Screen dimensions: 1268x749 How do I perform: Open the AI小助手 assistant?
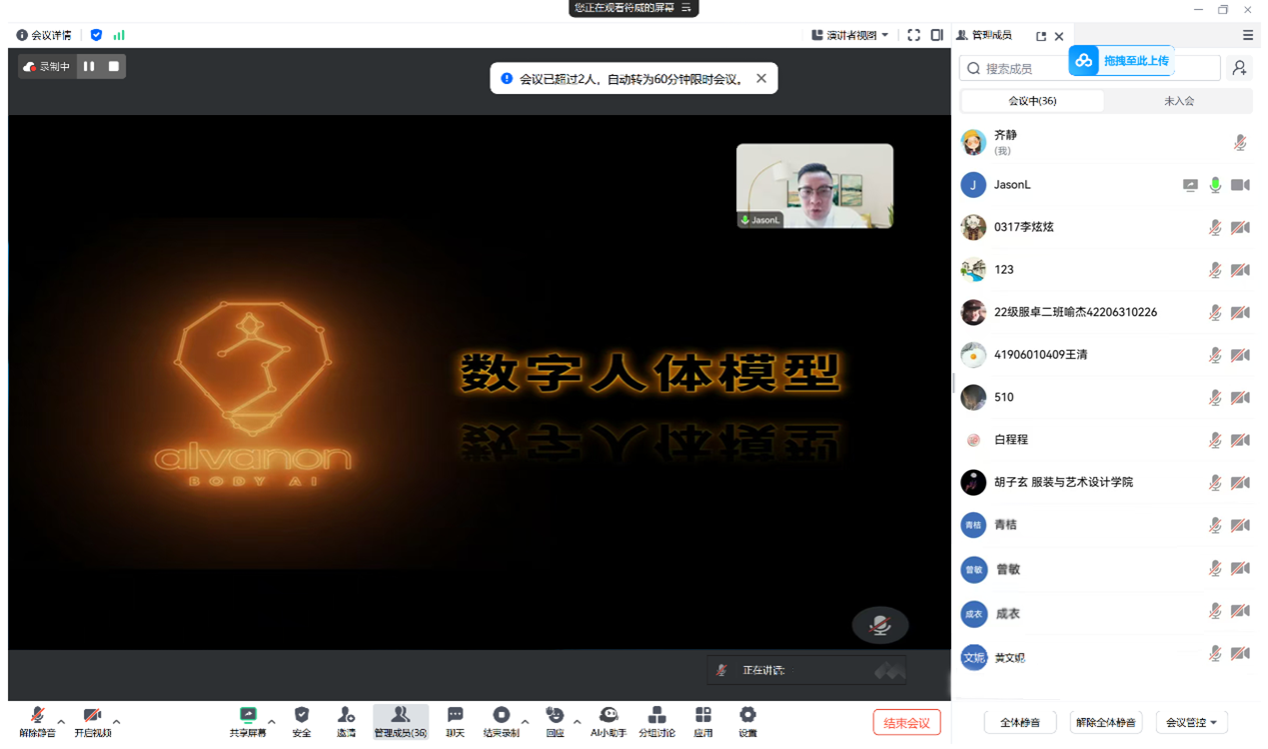[608, 720]
